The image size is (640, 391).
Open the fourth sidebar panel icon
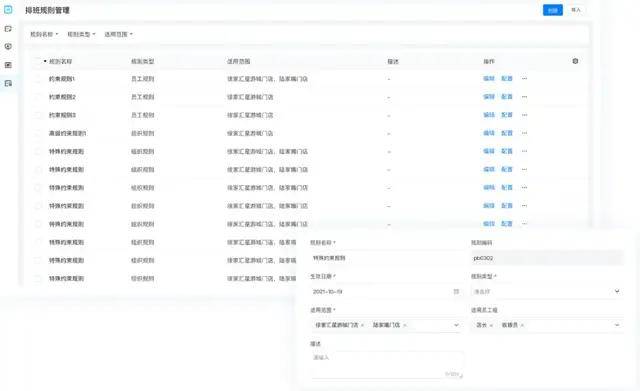click(x=8, y=65)
